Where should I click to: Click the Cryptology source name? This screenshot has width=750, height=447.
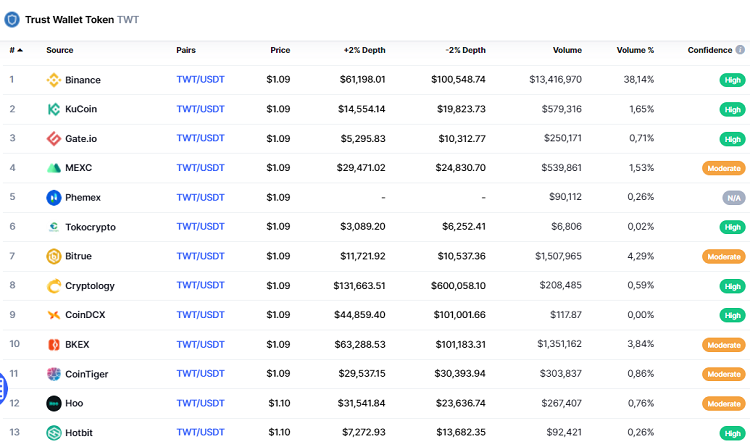point(90,286)
